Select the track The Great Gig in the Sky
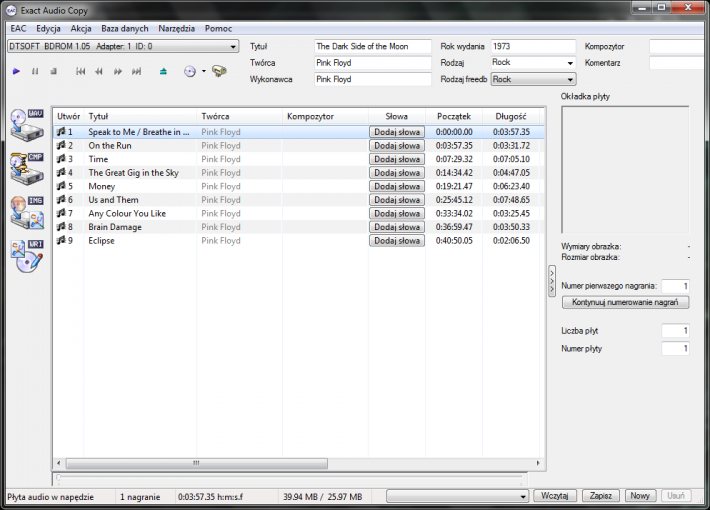This screenshot has width=710, height=510. pyautogui.click(x=134, y=173)
